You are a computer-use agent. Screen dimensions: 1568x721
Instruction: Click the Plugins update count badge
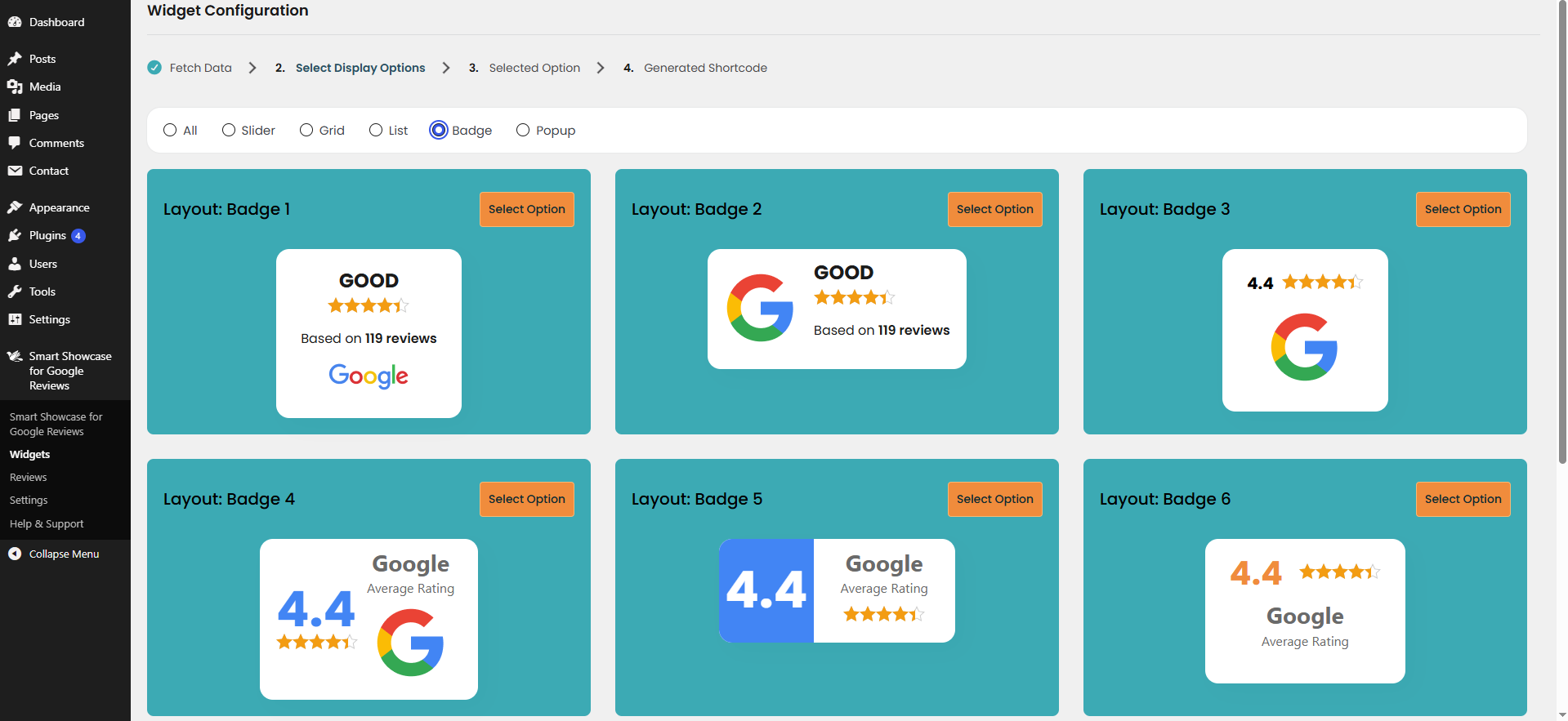(x=78, y=236)
